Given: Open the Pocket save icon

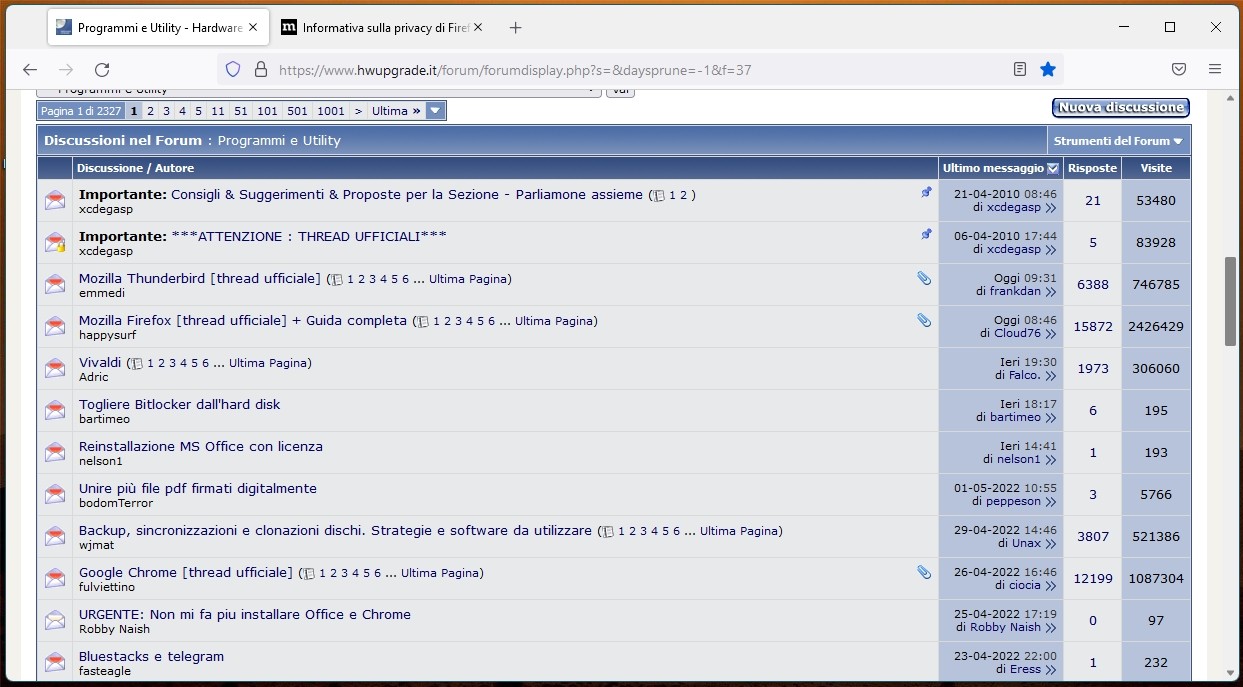Looking at the screenshot, I should [x=1179, y=69].
